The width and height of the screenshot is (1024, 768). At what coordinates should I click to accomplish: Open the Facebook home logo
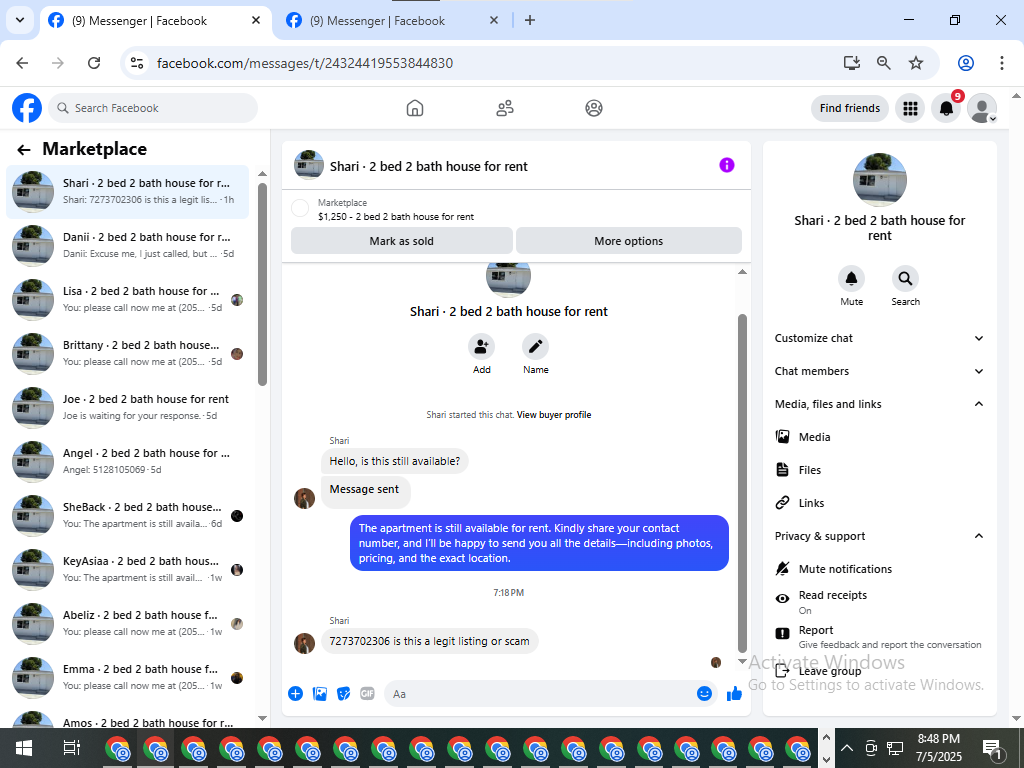point(27,108)
